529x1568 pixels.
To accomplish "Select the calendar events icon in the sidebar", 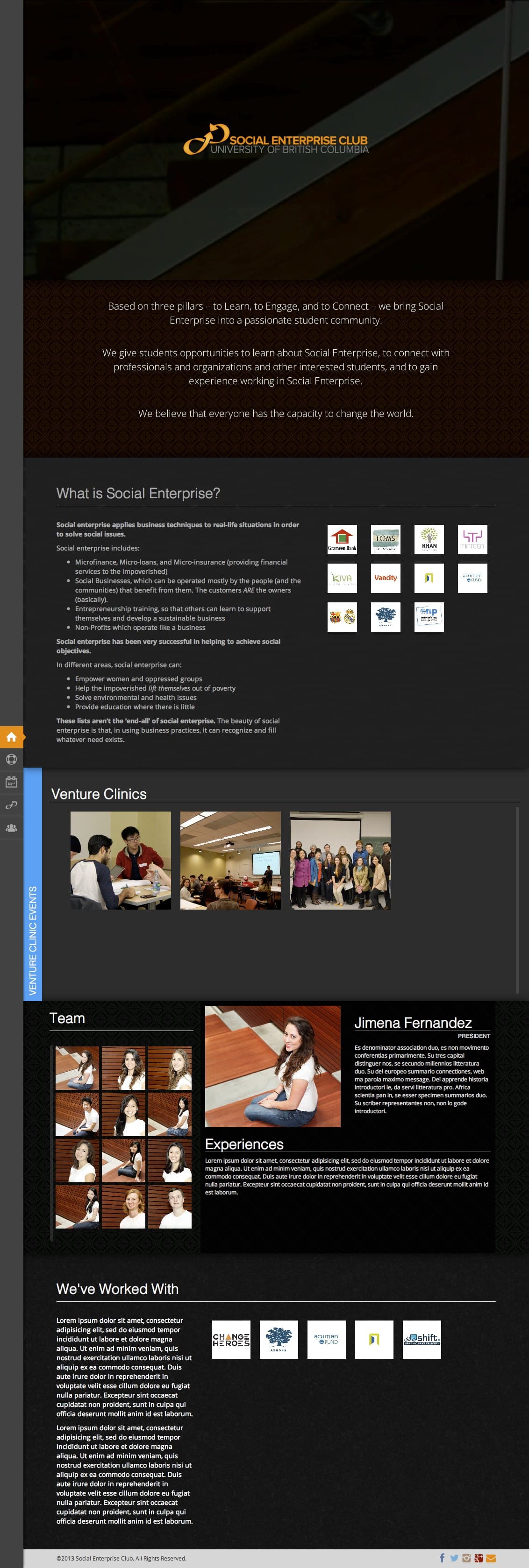I will [11, 782].
